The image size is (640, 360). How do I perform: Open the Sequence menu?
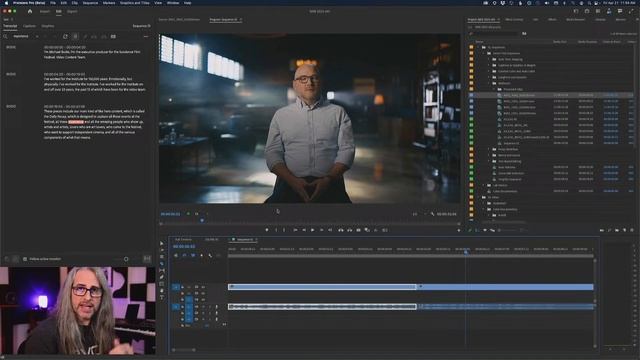[90, 3]
